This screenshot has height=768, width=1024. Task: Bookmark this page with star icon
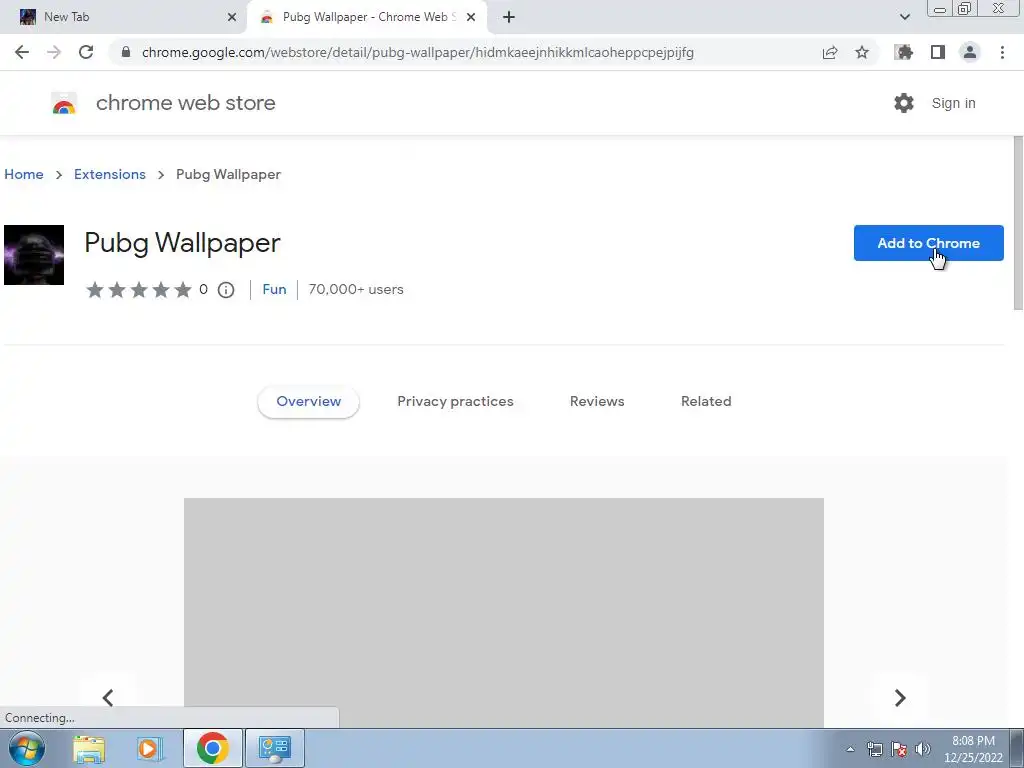pyautogui.click(x=862, y=52)
